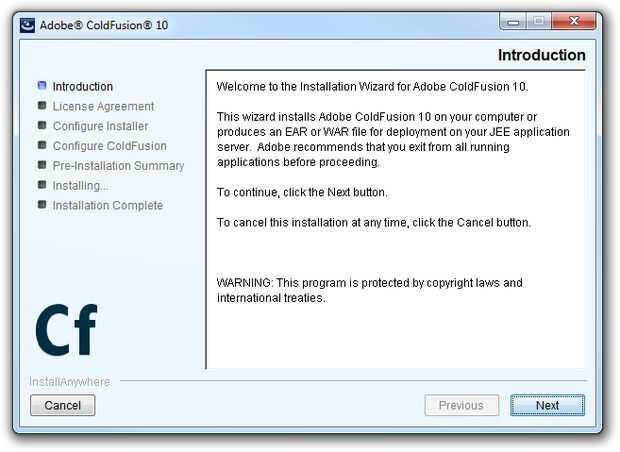Click the large Cf ColdFusion logo
Screen dimensions: 620x452
click(66, 330)
